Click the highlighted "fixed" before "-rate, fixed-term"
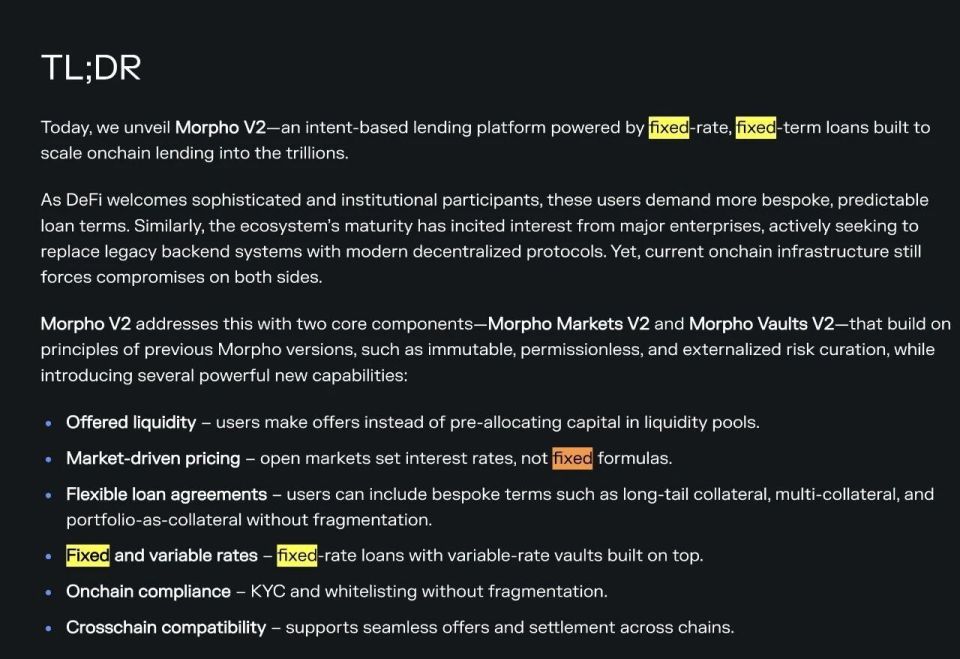 668,128
